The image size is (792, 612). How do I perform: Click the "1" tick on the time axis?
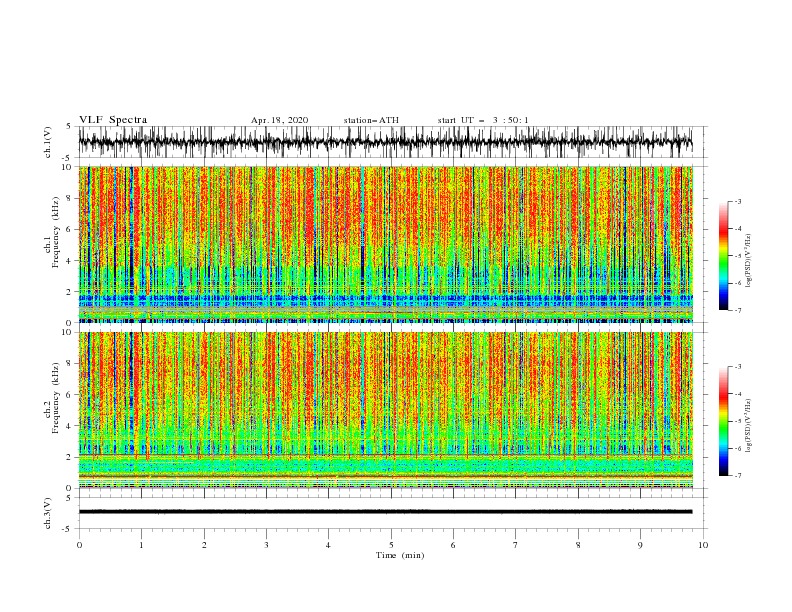(x=141, y=545)
